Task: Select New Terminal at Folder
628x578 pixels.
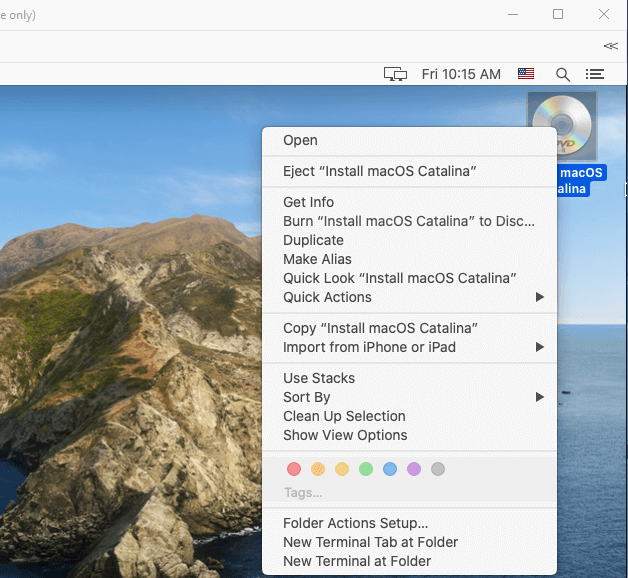Action: 409,561
